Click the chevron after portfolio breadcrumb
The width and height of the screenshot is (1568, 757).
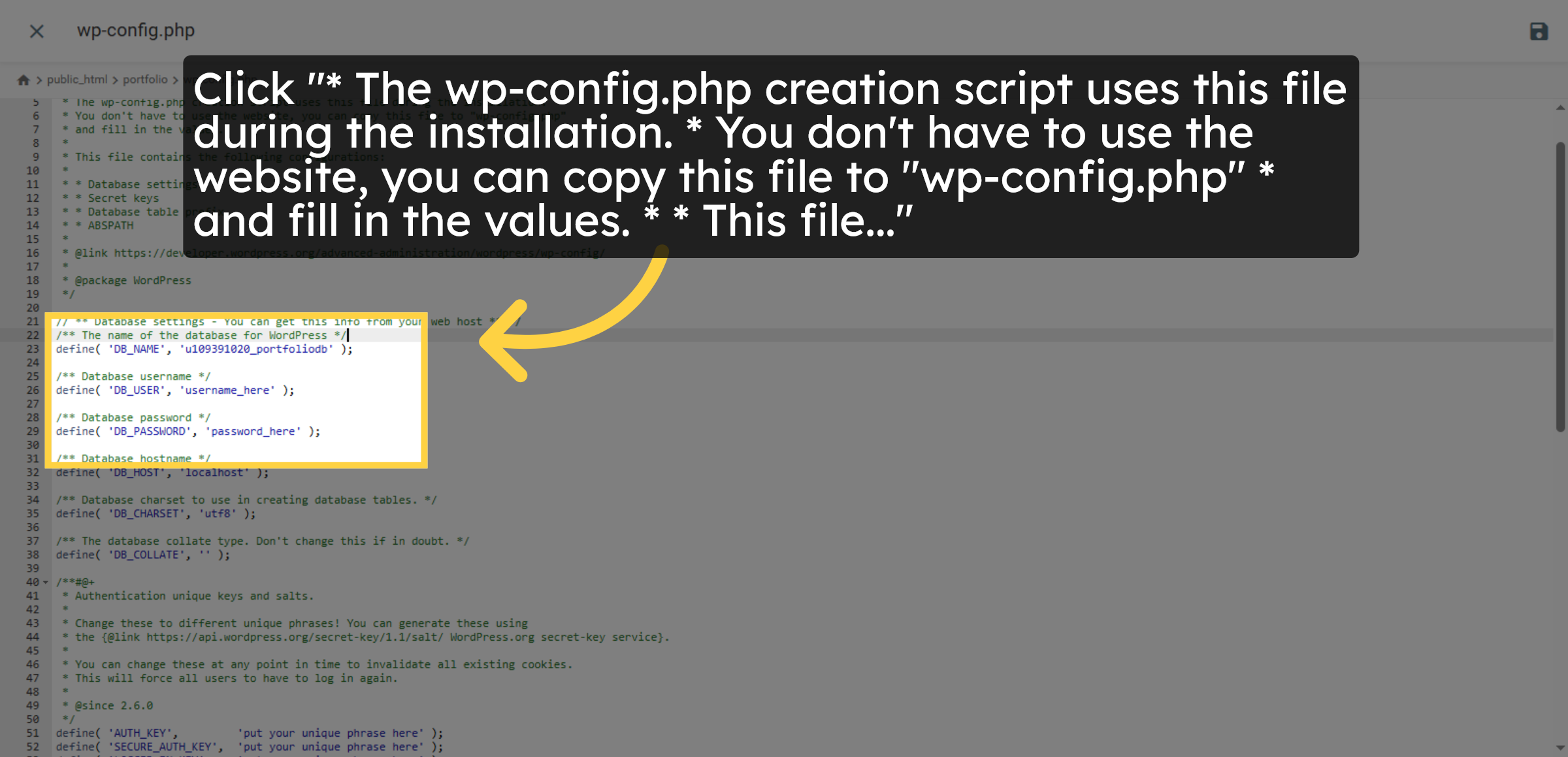tap(176, 79)
